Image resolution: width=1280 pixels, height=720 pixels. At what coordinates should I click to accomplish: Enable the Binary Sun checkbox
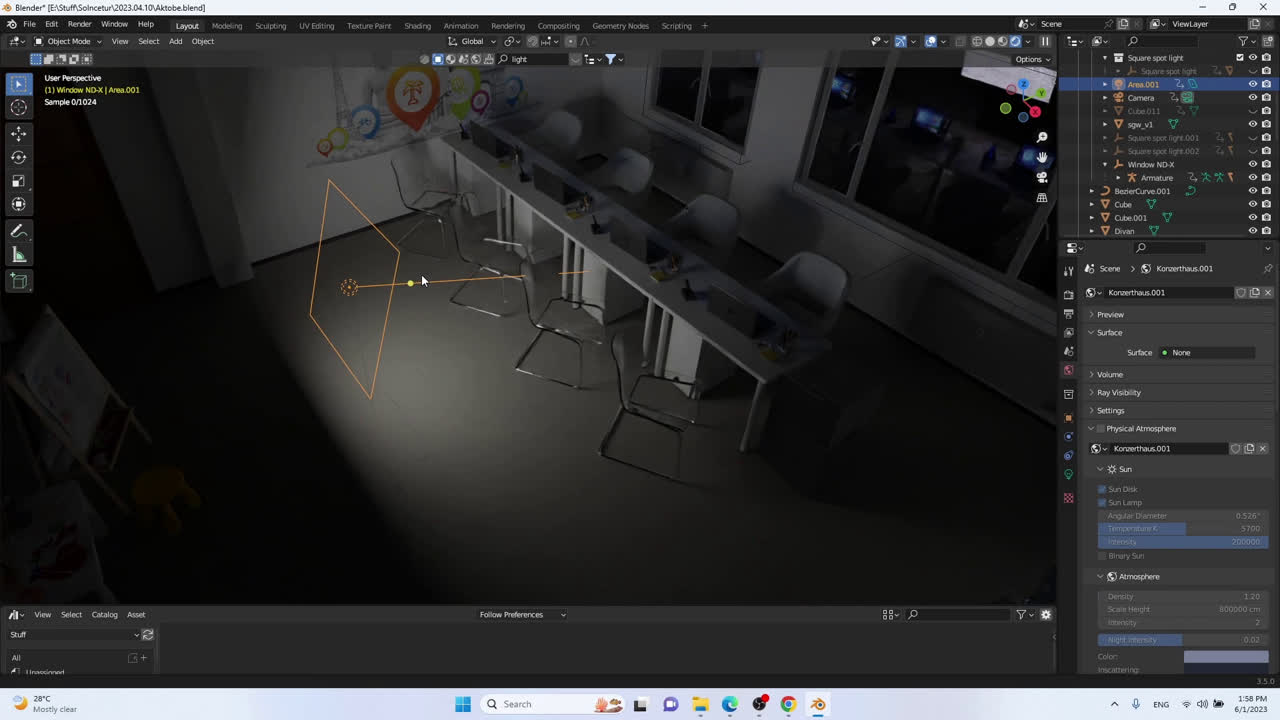click(x=1102, y=556)
